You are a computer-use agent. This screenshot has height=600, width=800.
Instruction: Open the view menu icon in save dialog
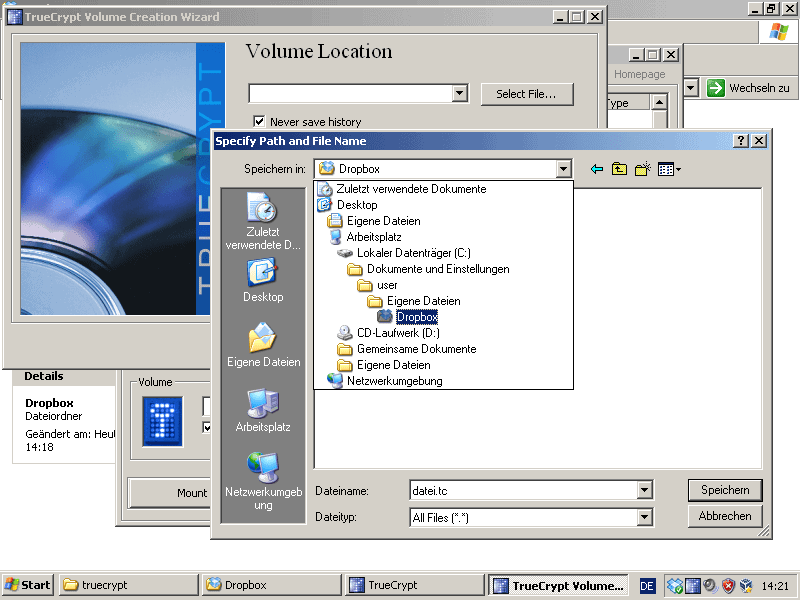click(x=669, y=169)
